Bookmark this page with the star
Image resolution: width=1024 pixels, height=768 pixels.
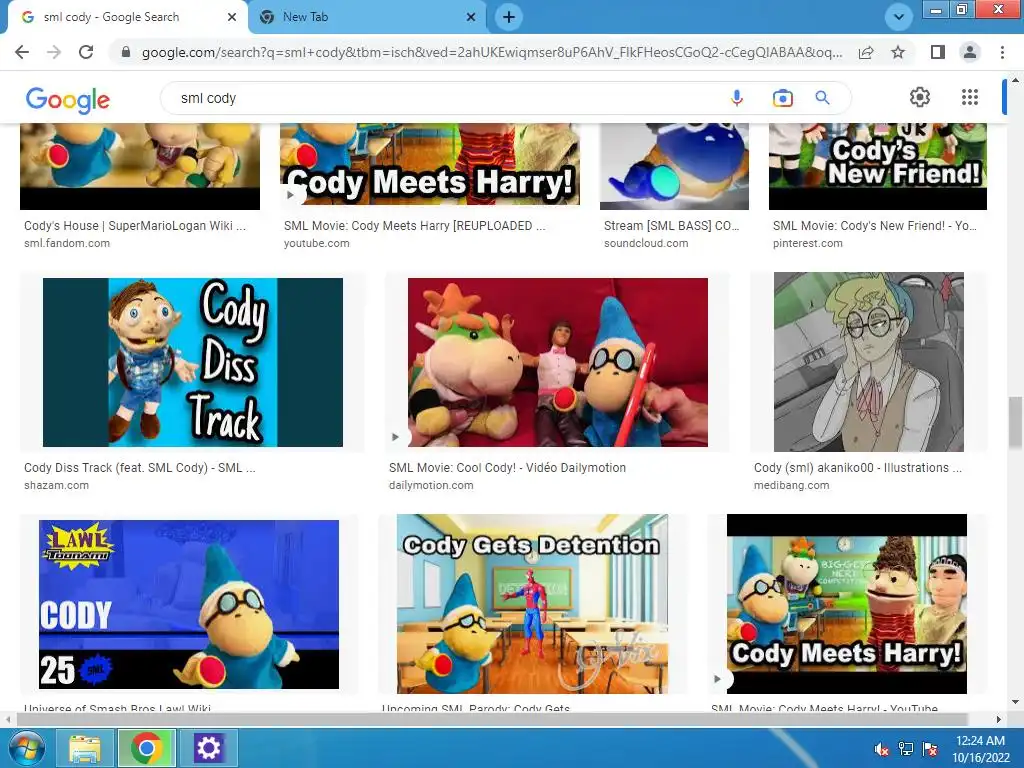898,52
